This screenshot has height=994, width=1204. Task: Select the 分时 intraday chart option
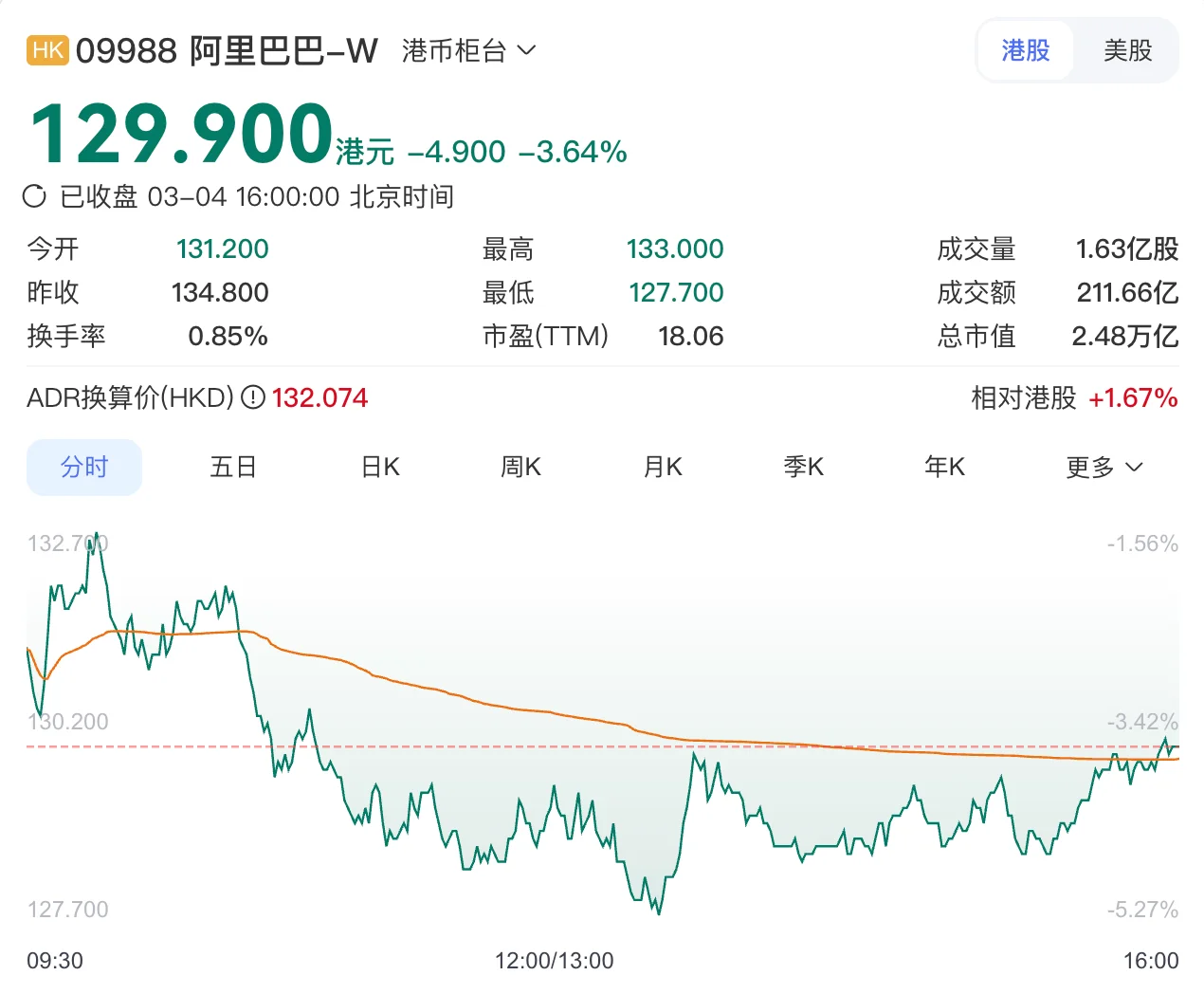pyautogui.click(x=83, y=467)
